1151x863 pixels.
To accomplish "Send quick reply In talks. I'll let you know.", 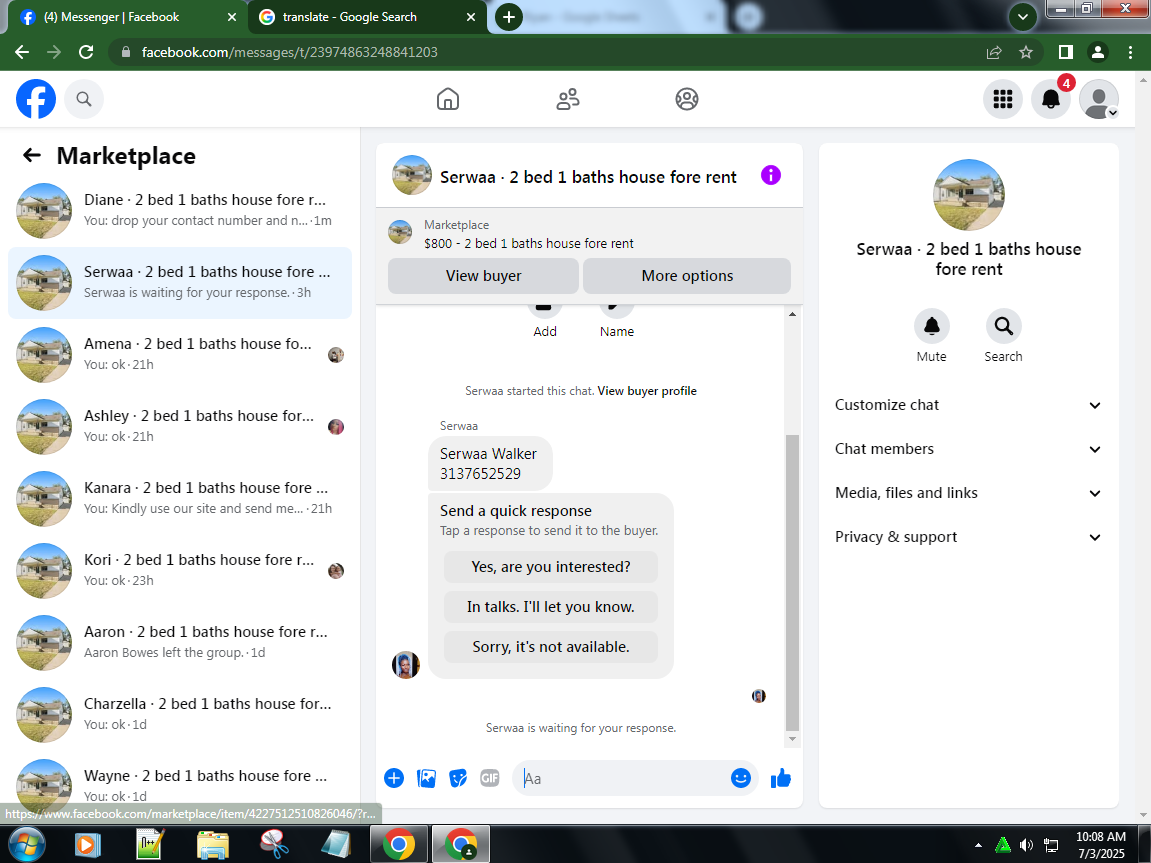I will click(x=551, y=607).
